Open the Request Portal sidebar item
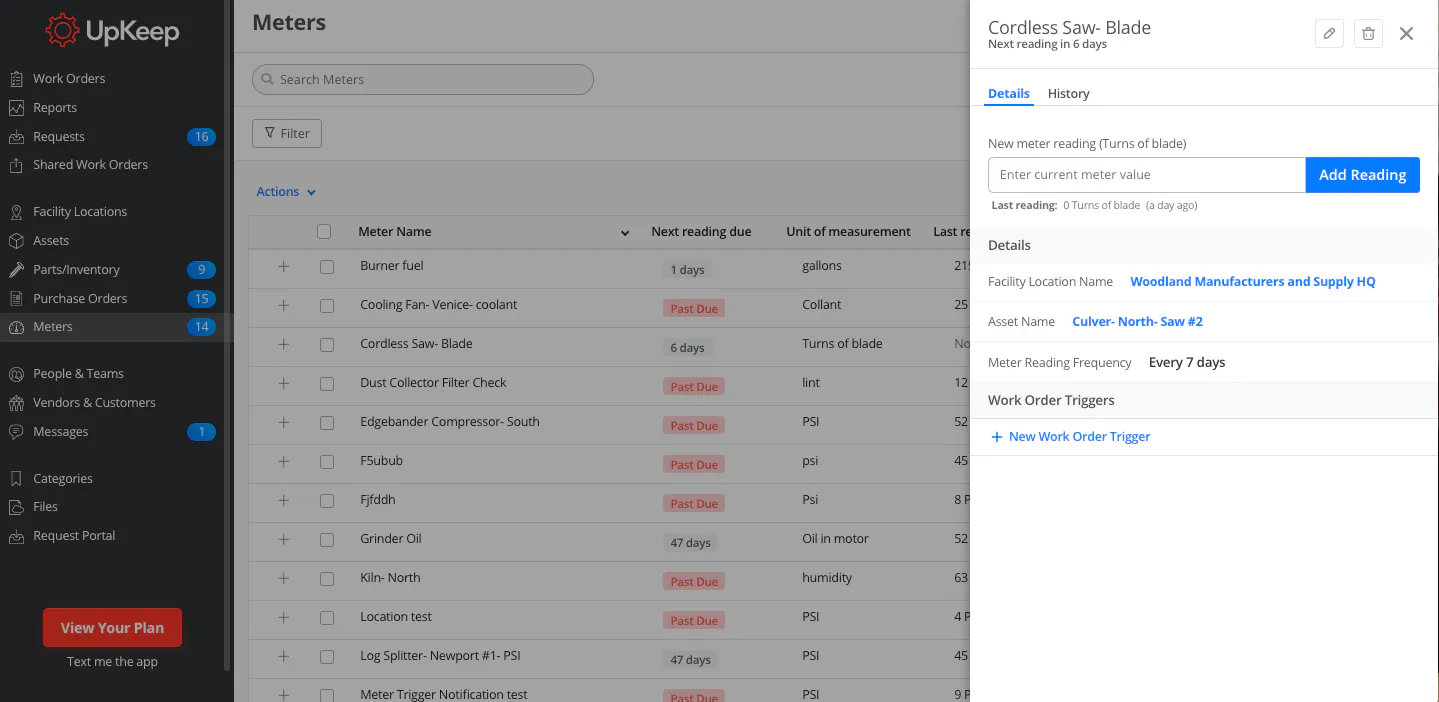 click(74, 535)
